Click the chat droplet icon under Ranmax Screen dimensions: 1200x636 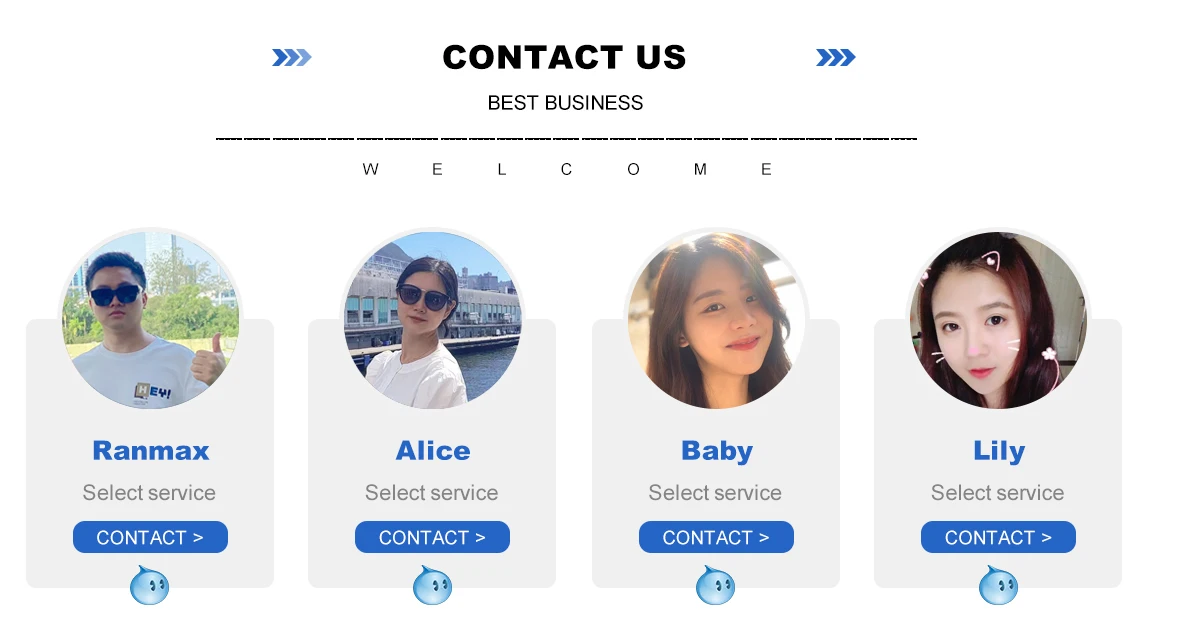point(150,585)
